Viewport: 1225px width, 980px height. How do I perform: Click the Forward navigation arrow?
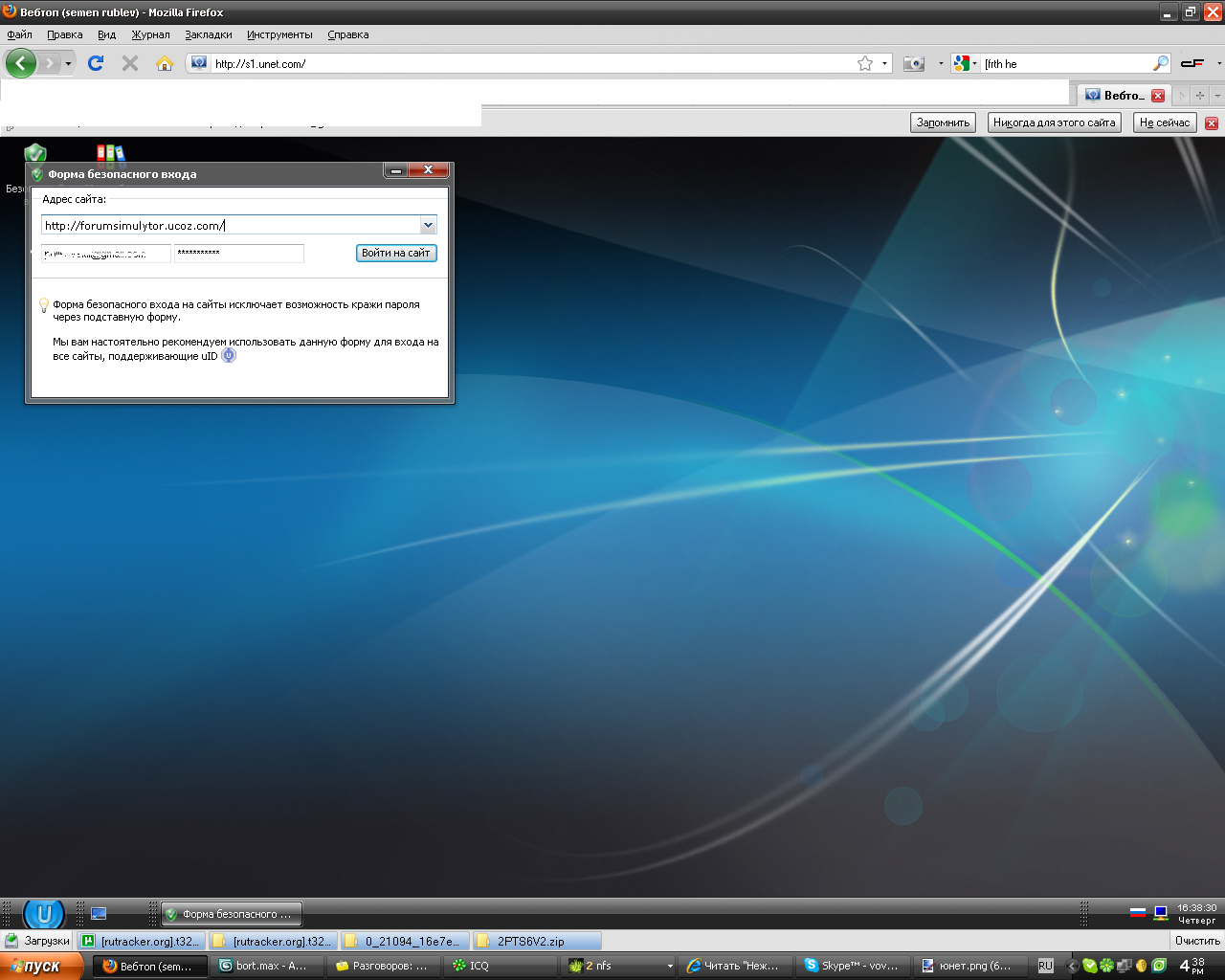click(x=50, y=63)
